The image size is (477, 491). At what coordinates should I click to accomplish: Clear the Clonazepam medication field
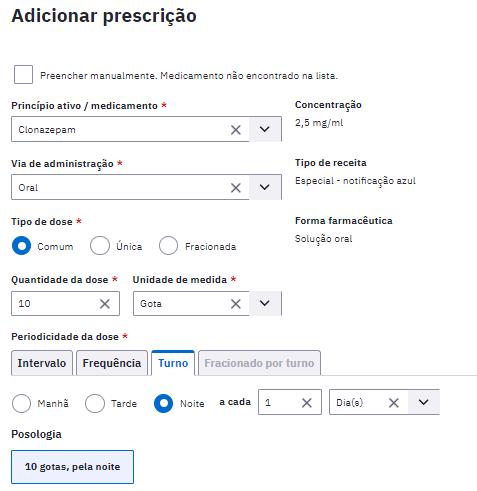(x=236, y=130)
